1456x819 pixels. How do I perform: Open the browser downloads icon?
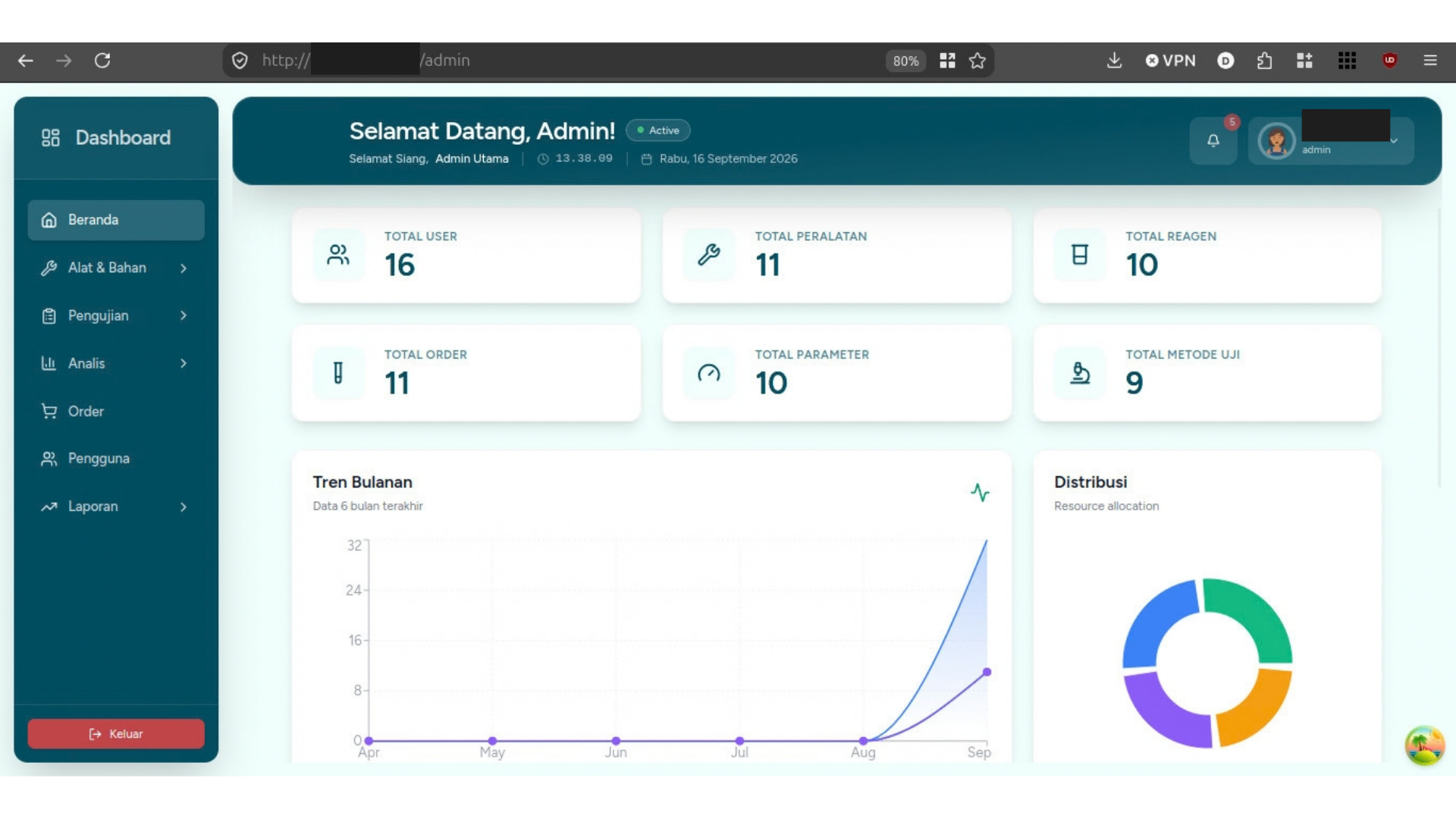(x=1114, y=61)
